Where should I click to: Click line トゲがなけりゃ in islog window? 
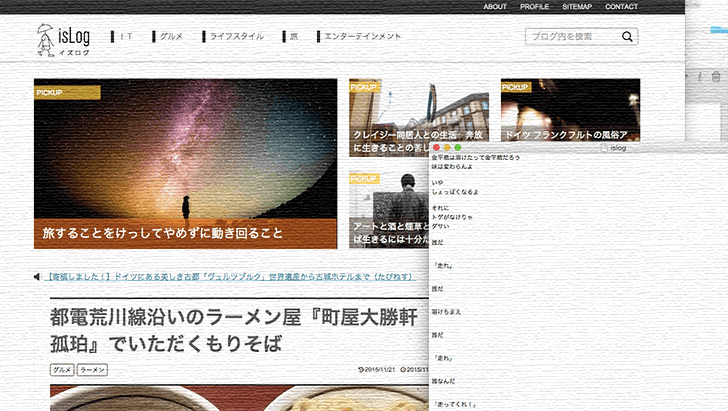click(x=452, y=217)
